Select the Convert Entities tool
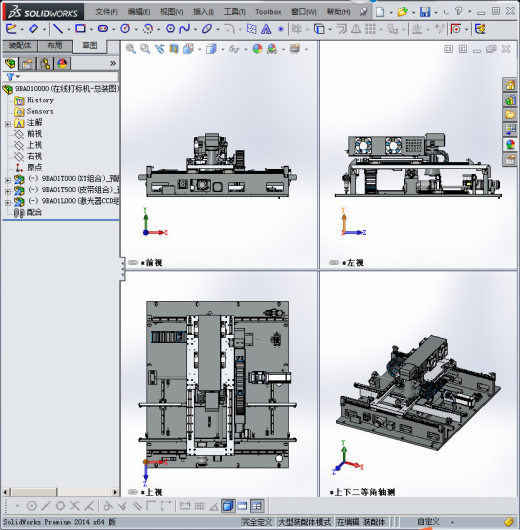Screen dimensions: 520x530 click(x=319, y=29)
